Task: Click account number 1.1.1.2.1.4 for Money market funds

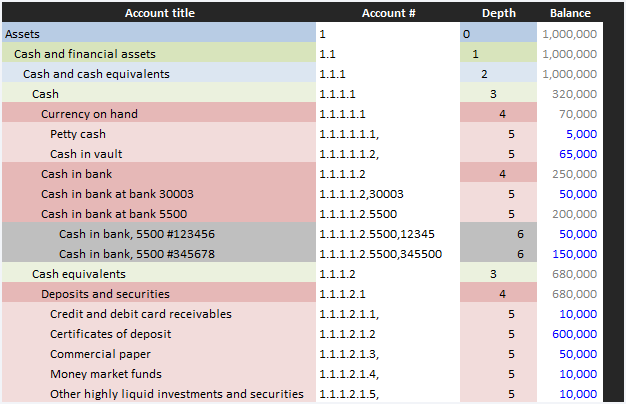Action: tap(349, 374)
